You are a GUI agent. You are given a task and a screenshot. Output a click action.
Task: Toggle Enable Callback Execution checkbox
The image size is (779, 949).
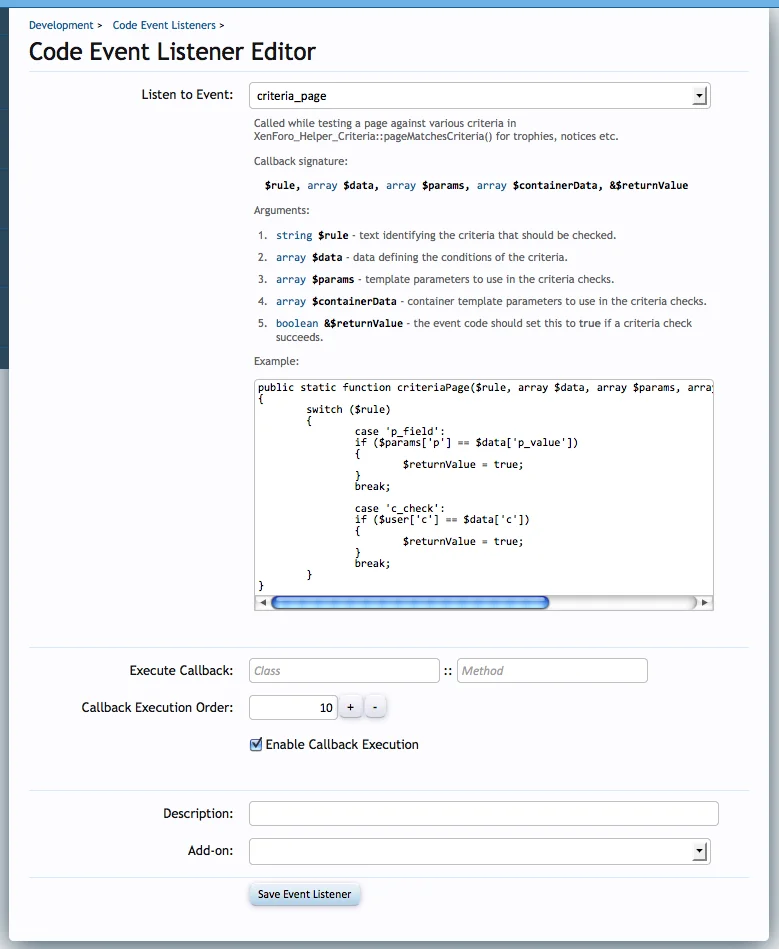click(256, 744)
